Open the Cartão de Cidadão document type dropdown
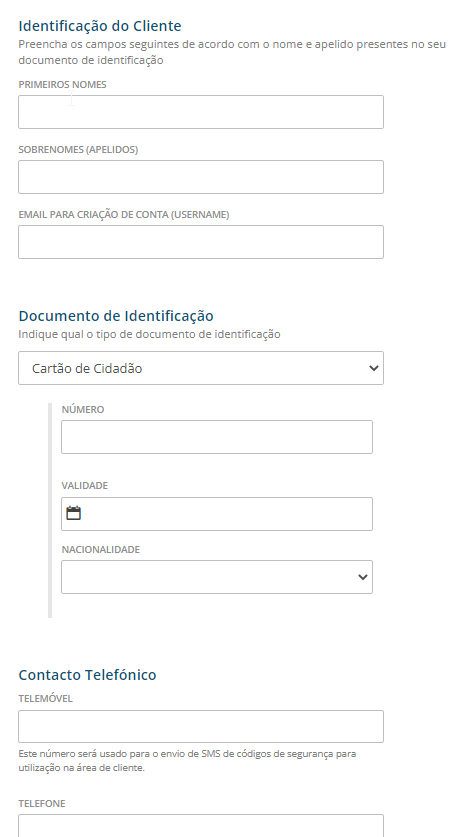The image size is (467, 837). (201, 368)
